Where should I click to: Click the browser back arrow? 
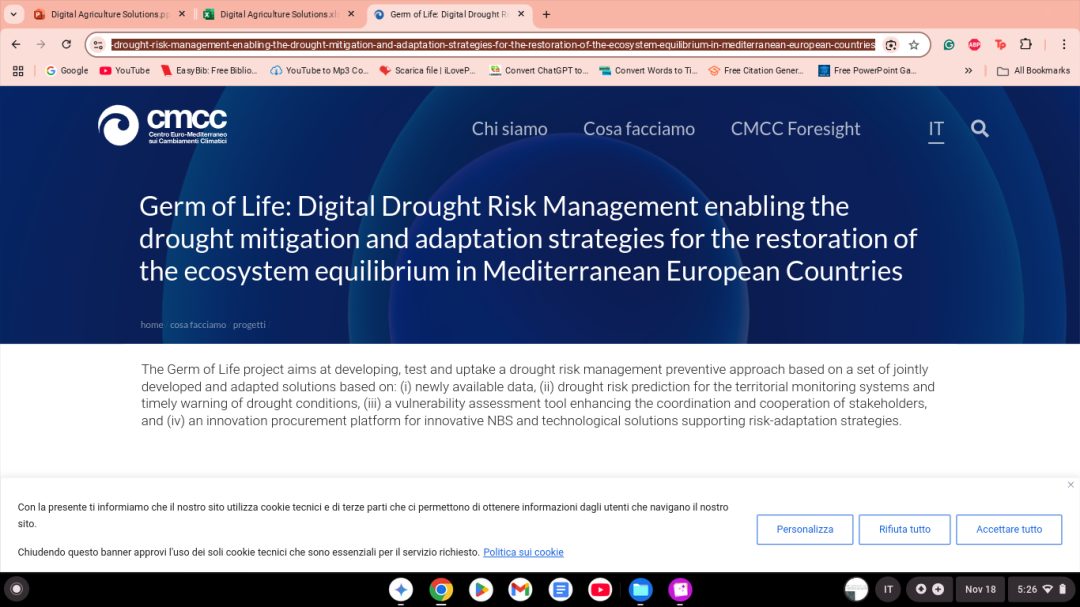tap(16, 44)
